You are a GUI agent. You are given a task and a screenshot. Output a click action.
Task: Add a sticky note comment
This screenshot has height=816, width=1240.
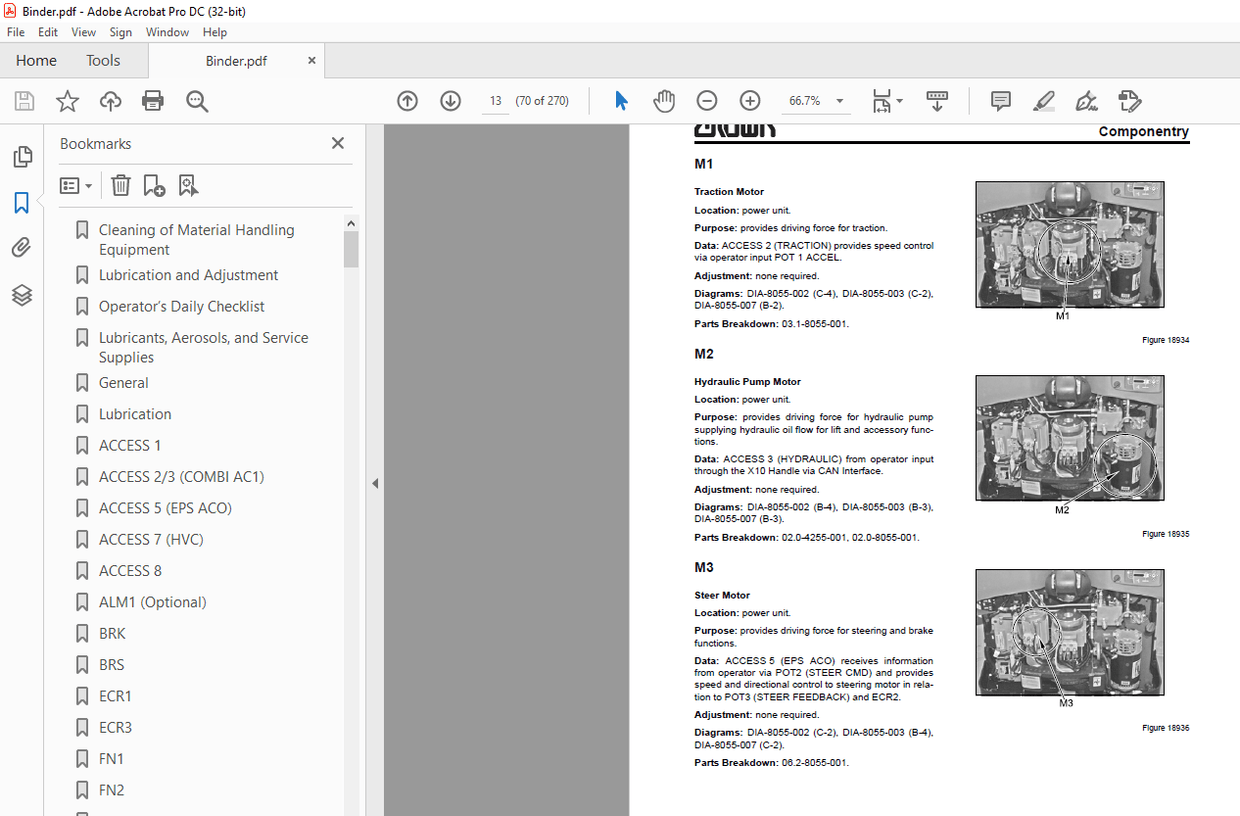tap(999, 101)
